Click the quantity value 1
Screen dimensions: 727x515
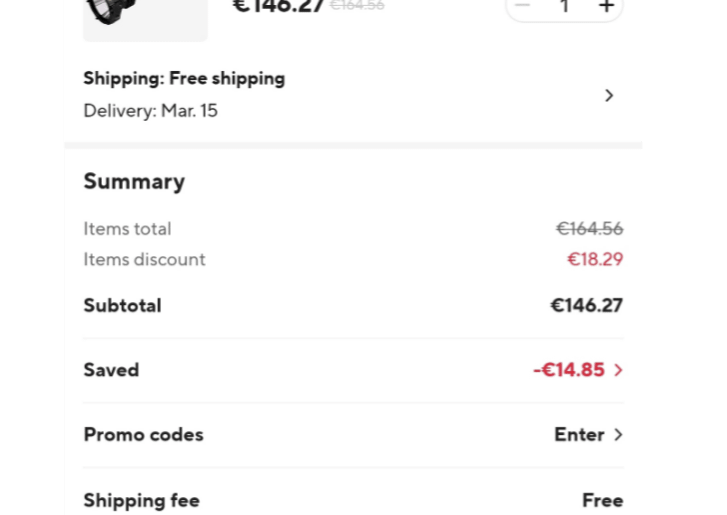coord(564,6)
